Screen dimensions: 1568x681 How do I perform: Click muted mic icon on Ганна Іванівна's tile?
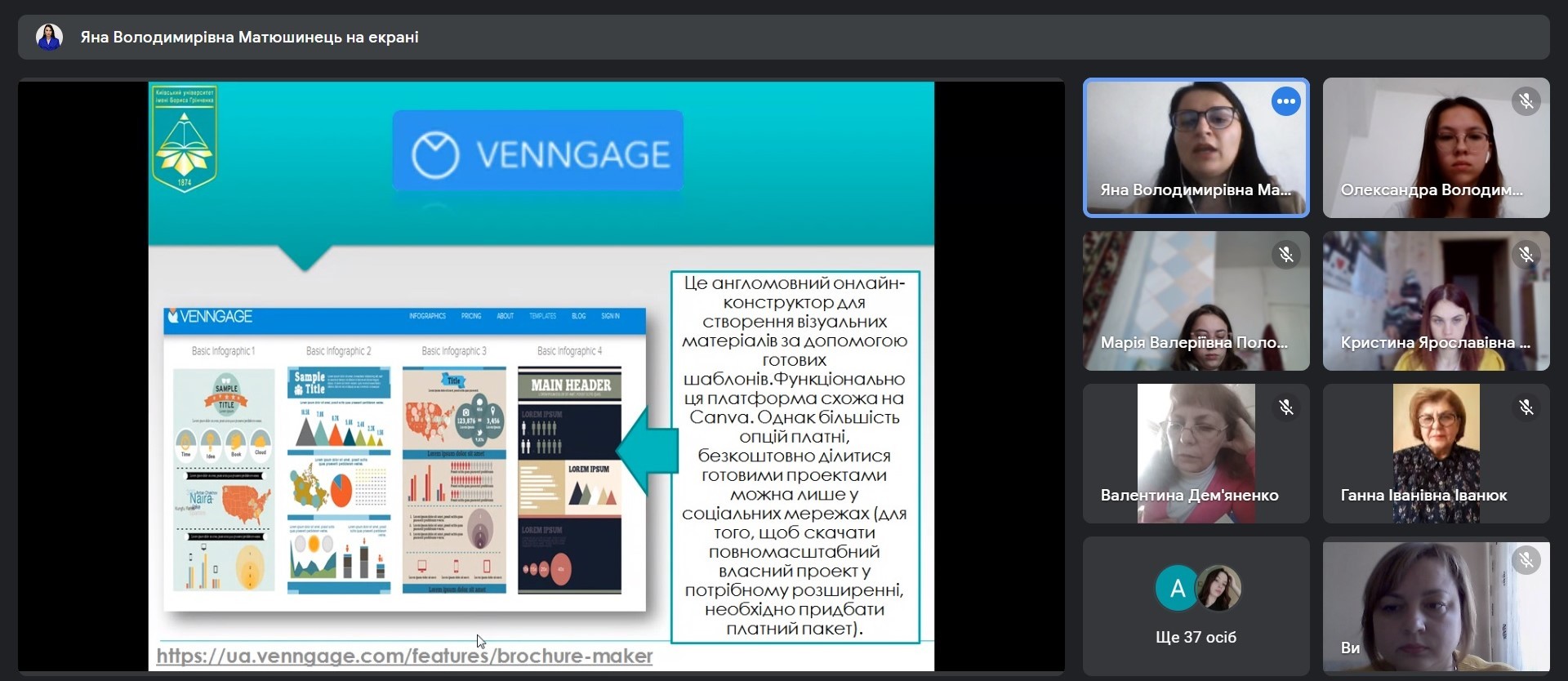tap(1526, 407)
